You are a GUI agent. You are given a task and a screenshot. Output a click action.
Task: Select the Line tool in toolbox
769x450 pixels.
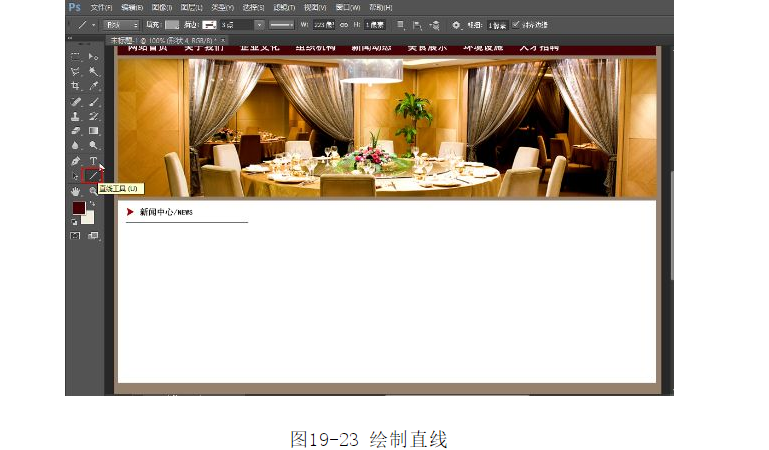93,175
